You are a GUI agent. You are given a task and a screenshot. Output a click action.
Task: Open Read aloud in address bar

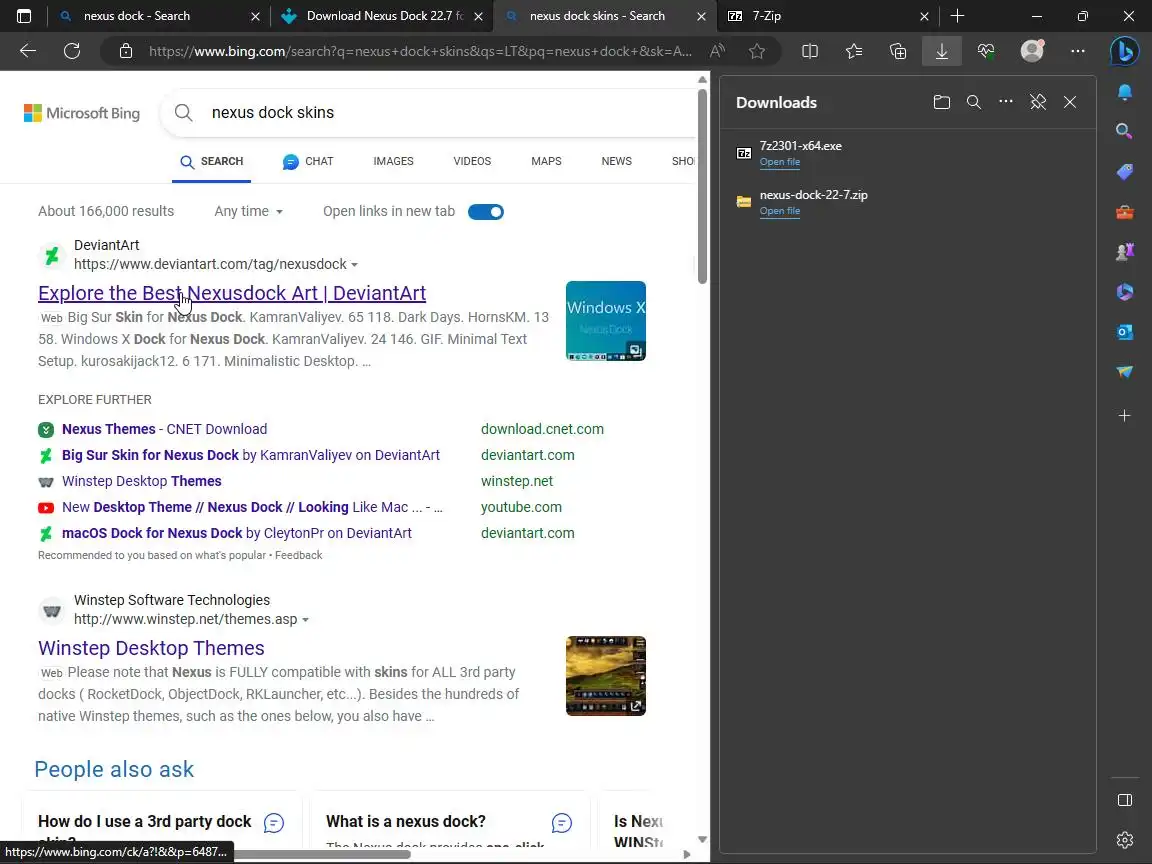coord(717,51)
